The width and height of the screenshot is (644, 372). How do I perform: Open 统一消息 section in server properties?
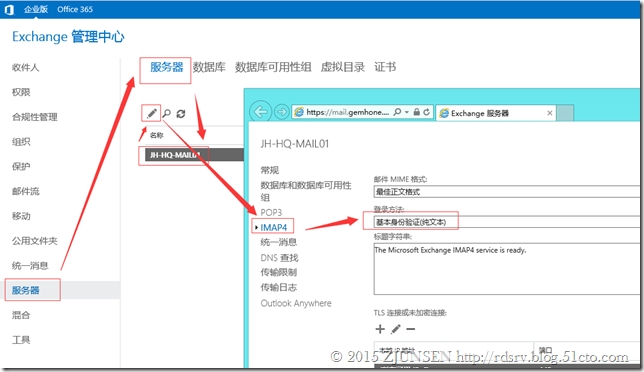click(x=278, y=242)
